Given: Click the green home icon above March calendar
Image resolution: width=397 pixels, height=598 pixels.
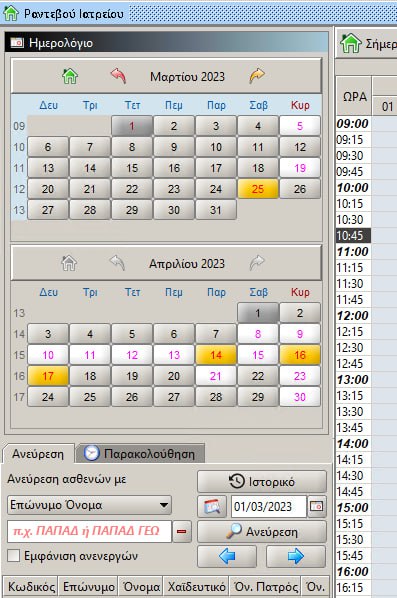Looking at the screenshot, I should [x=70, y=76].
